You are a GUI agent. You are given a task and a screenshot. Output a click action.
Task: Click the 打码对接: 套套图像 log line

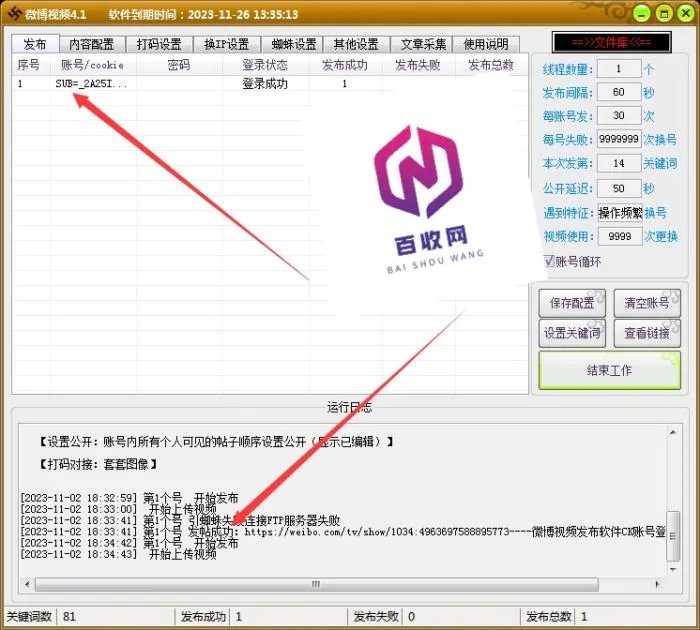(x=99, y=464)
